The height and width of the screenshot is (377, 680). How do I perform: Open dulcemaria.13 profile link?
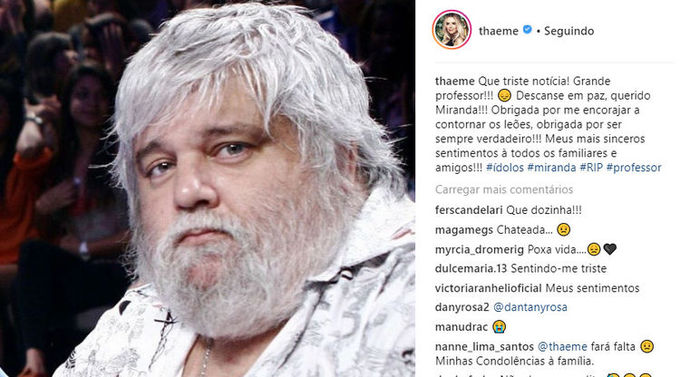[471, 269]
